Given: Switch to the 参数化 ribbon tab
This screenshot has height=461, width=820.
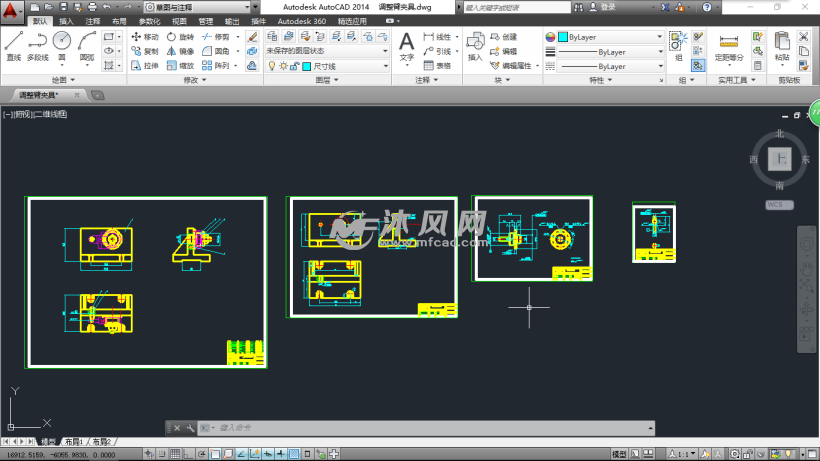Looking at the screenshot, I should click(x=149, y=21).
